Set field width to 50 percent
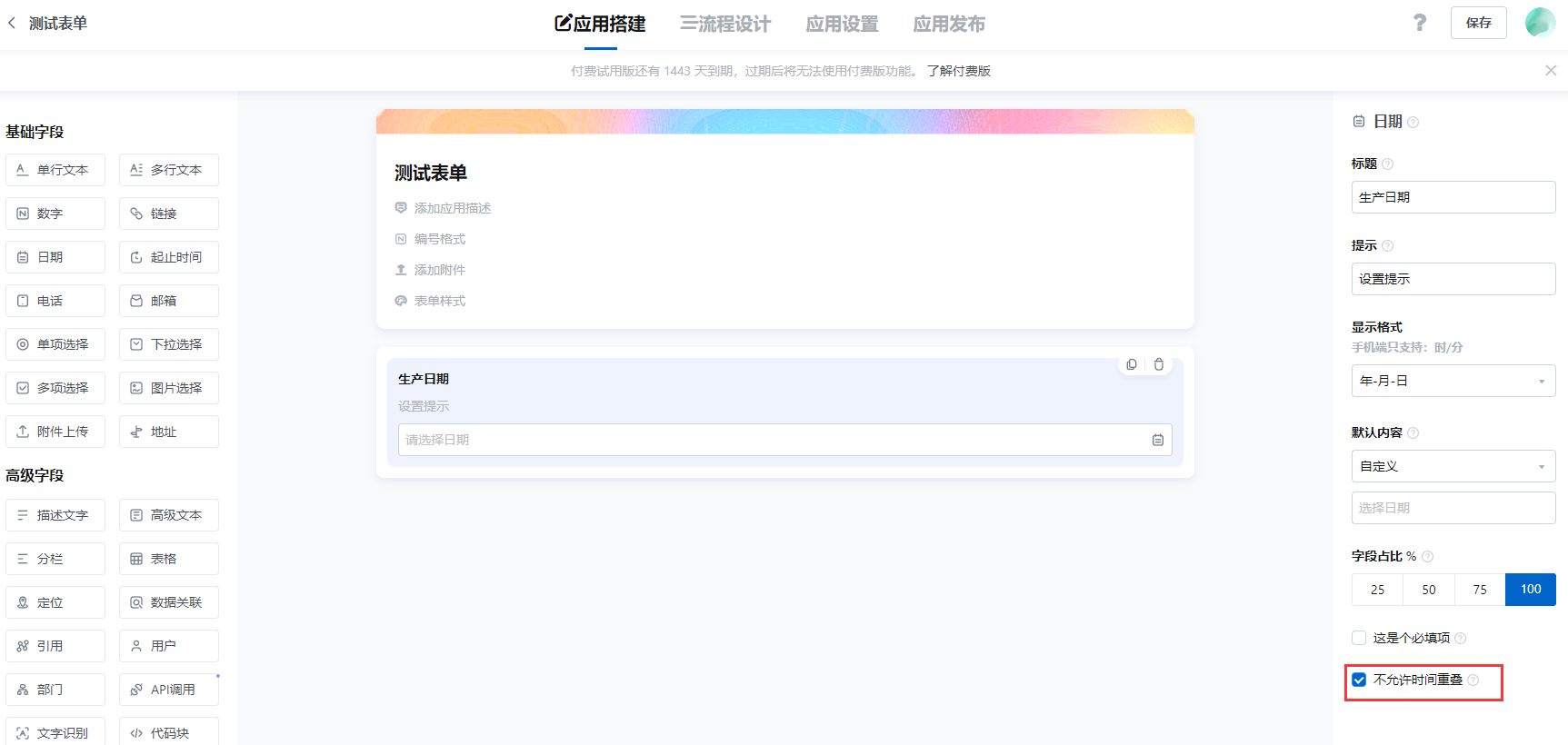This screenshot has height=745, width=1568. click(x=1429, y=590)
